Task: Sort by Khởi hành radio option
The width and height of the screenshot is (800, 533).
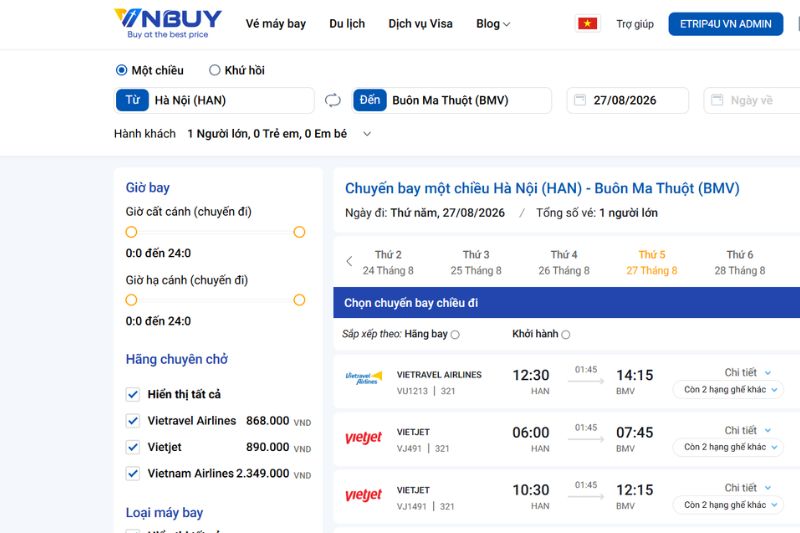Action: coord(565,335)
